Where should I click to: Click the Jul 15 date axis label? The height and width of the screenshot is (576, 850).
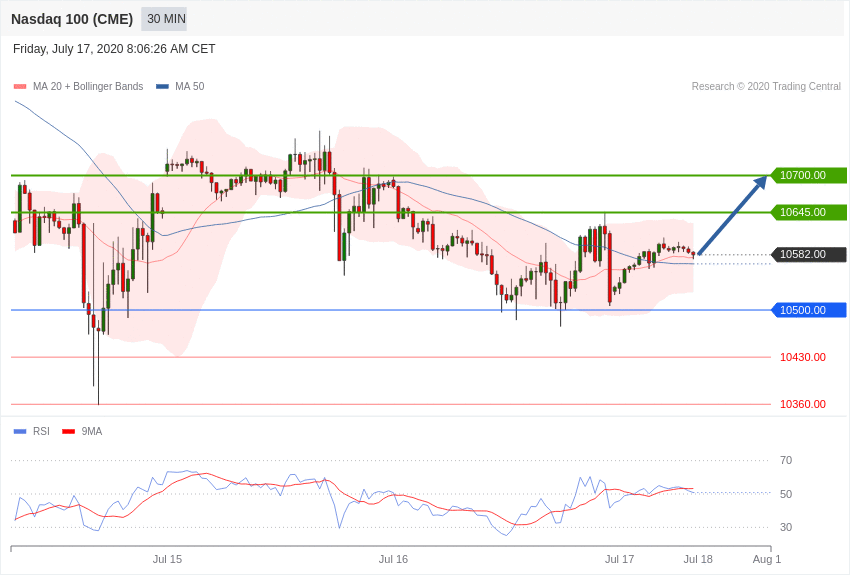(168, 559)
